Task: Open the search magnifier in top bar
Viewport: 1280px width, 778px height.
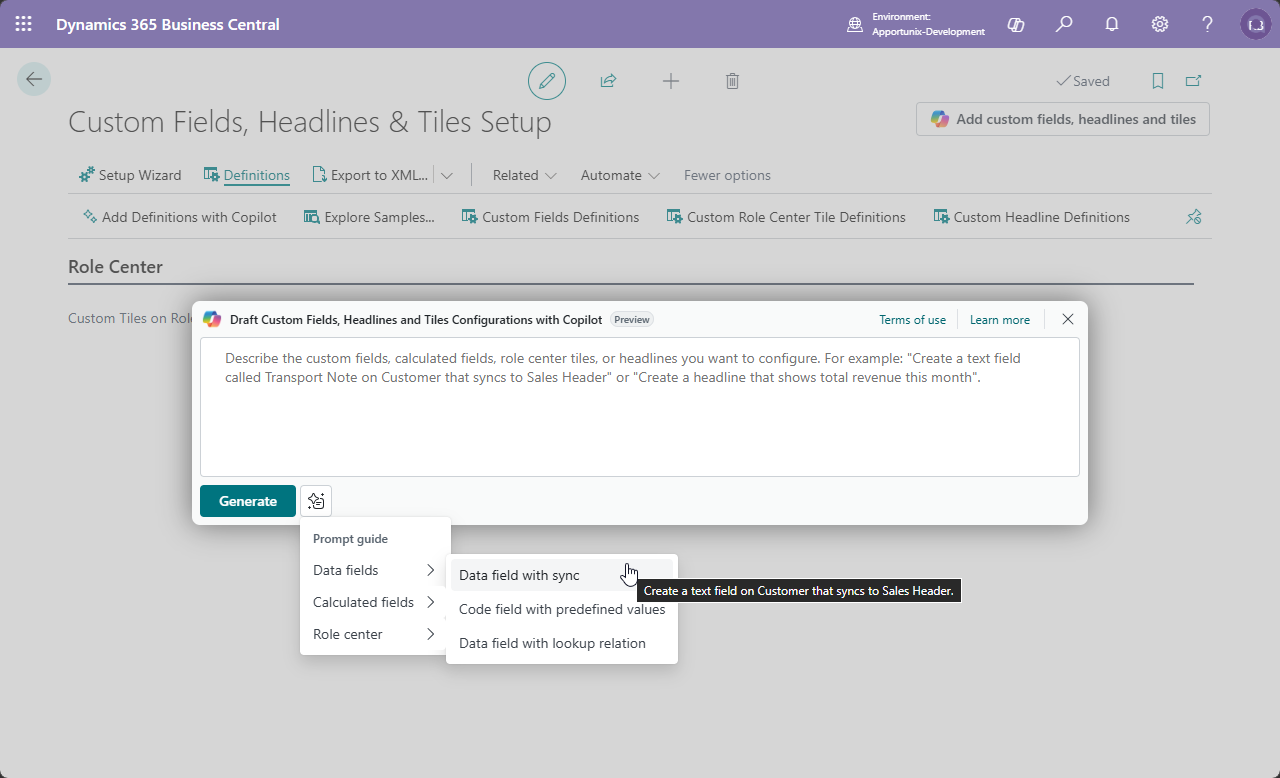Action: [1064, 24]
